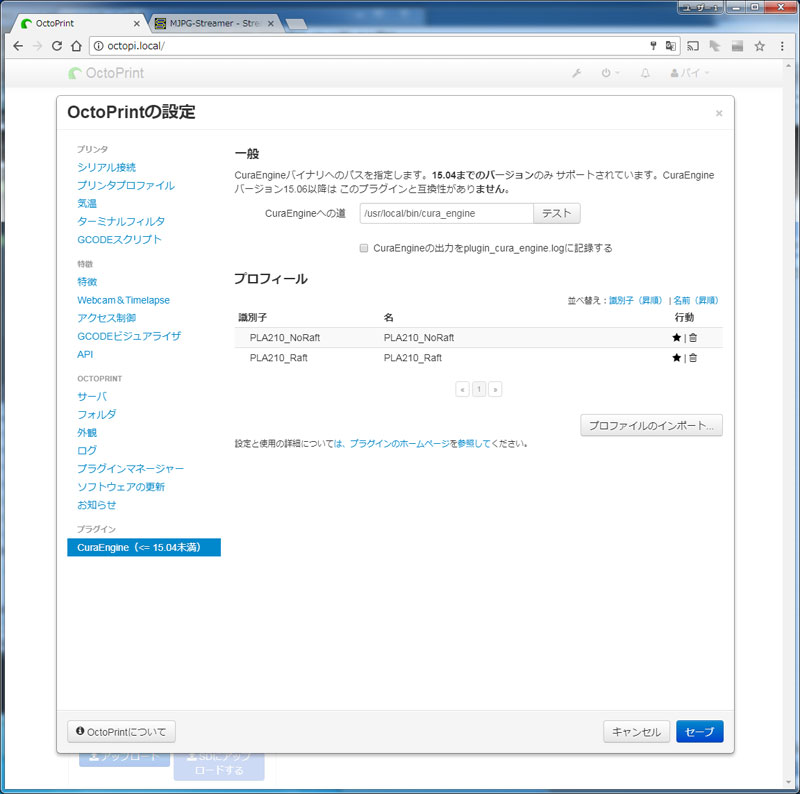Click PLA210_NoRaft identifier cell
Screen dimensions: 800x794
pyautogui.click(x=285, y=338)
